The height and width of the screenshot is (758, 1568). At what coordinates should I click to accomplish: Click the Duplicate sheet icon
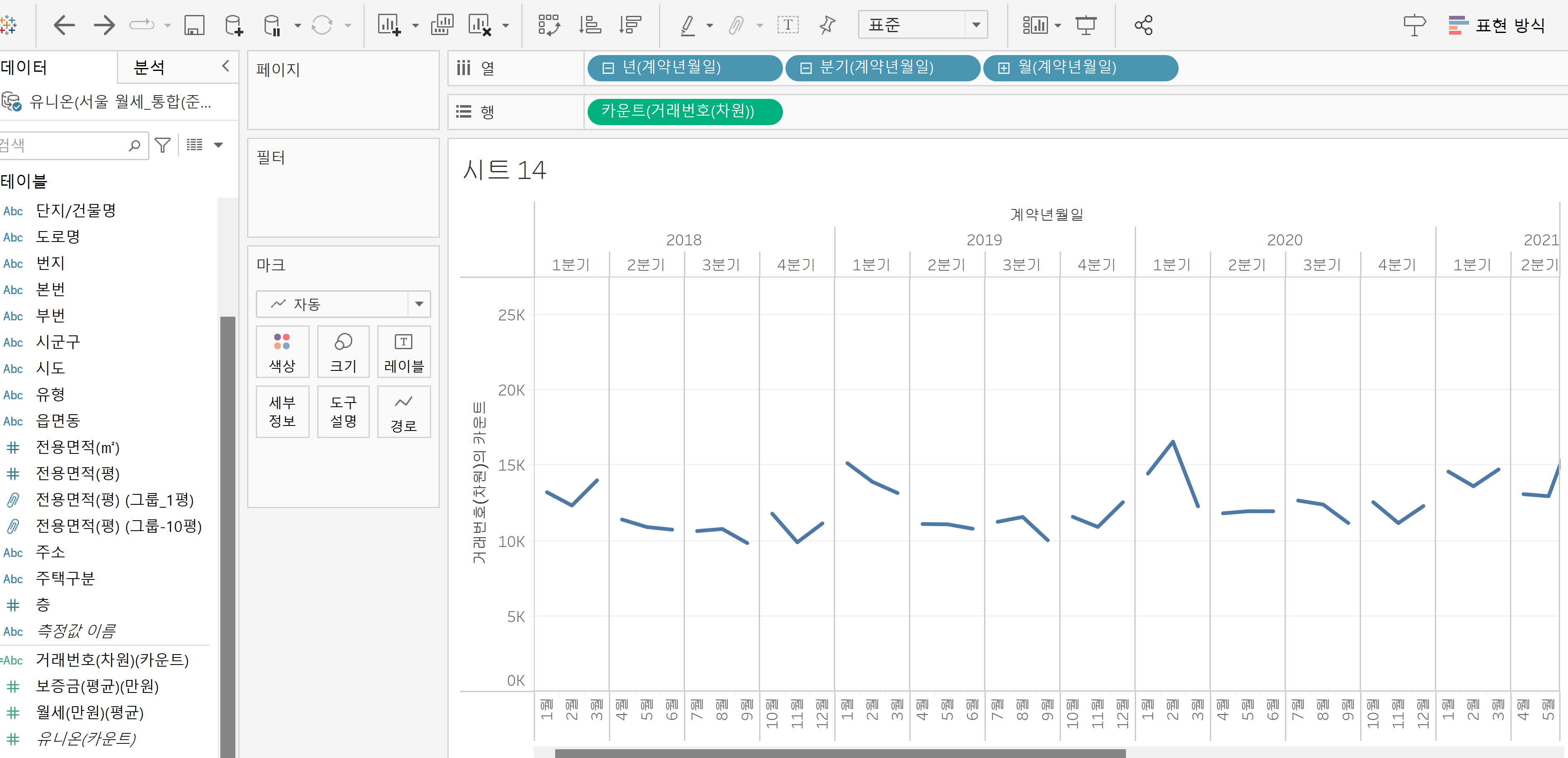coord(442,25)
